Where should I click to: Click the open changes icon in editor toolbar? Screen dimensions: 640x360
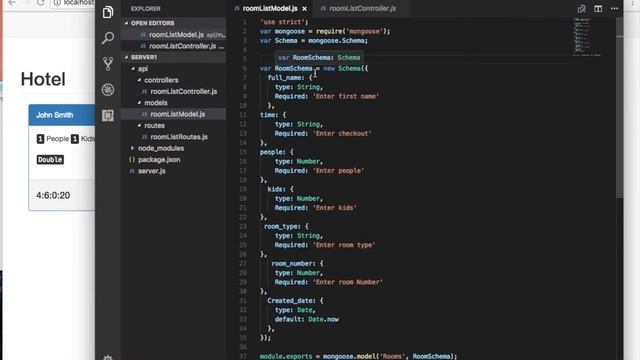582,9
